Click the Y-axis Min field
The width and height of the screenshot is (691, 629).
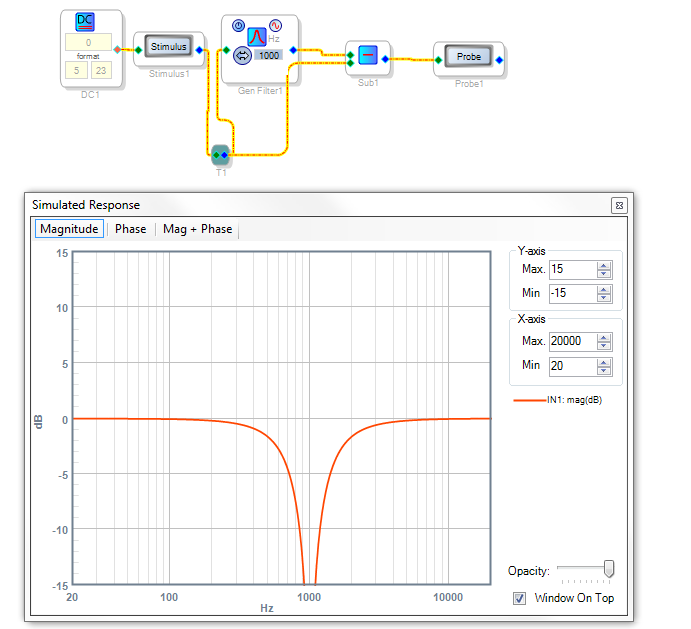click(x=572, y=294)
